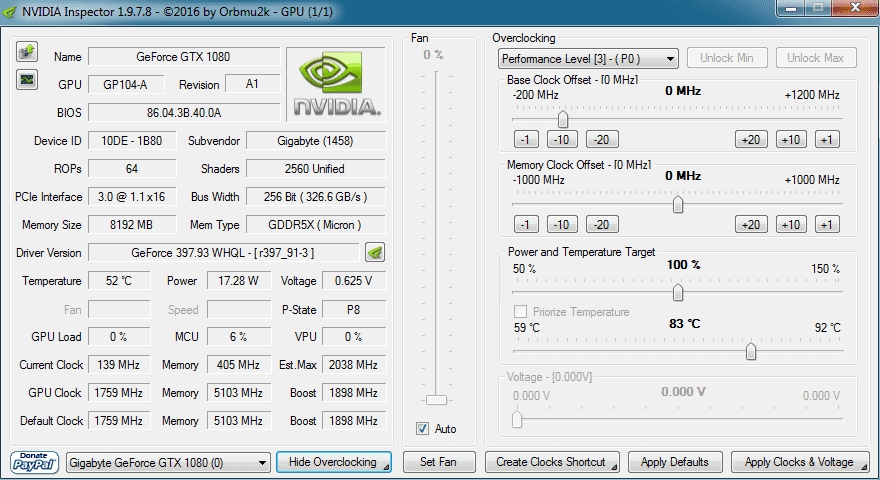Image resolution: width=880 pixels, height=480 pixels.
Task: Click the Voltage slider handle
Action: [x=517, y=419]
